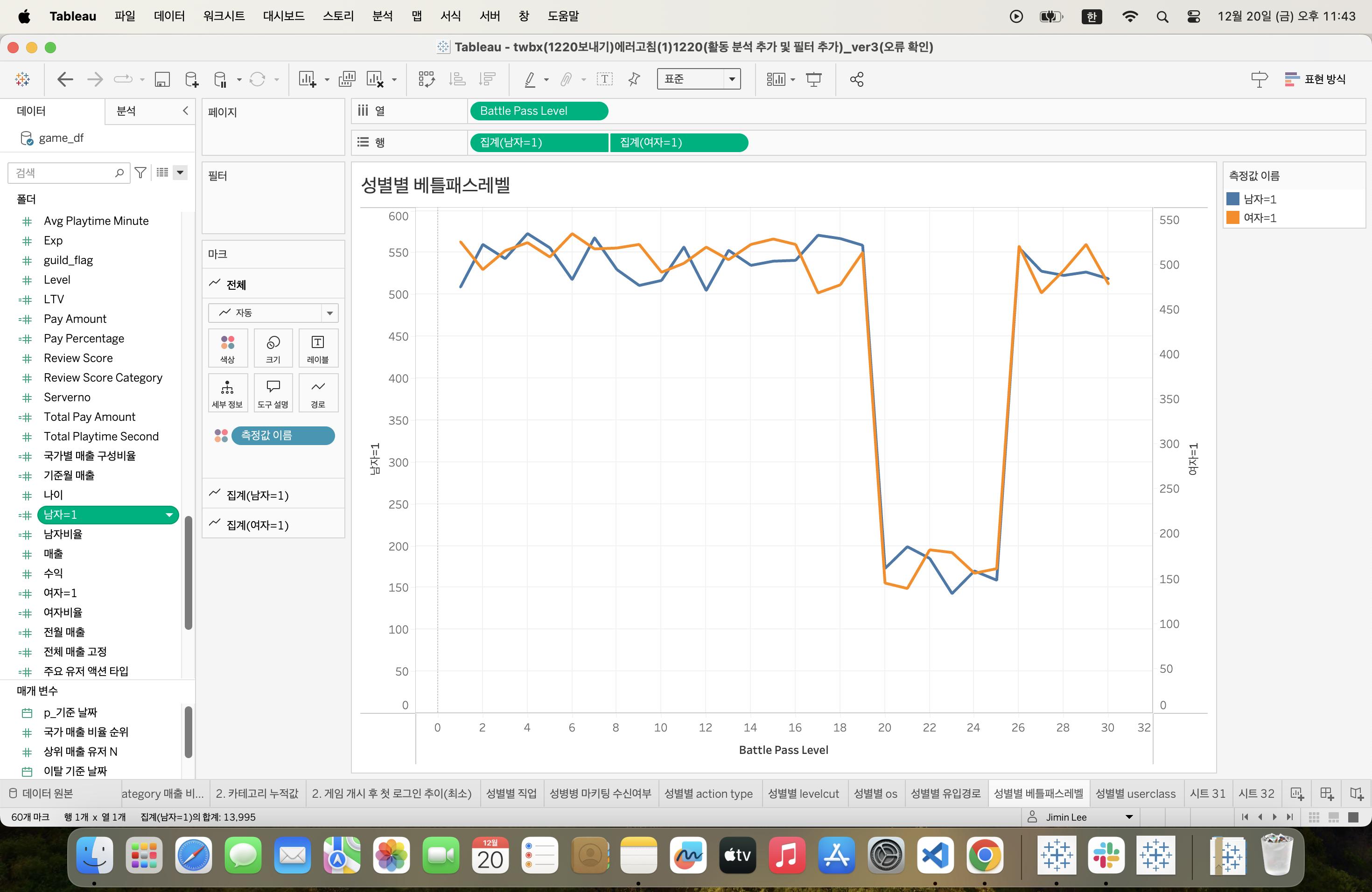
Task: Click the New Story tab icon
Action: [1357, 794]
